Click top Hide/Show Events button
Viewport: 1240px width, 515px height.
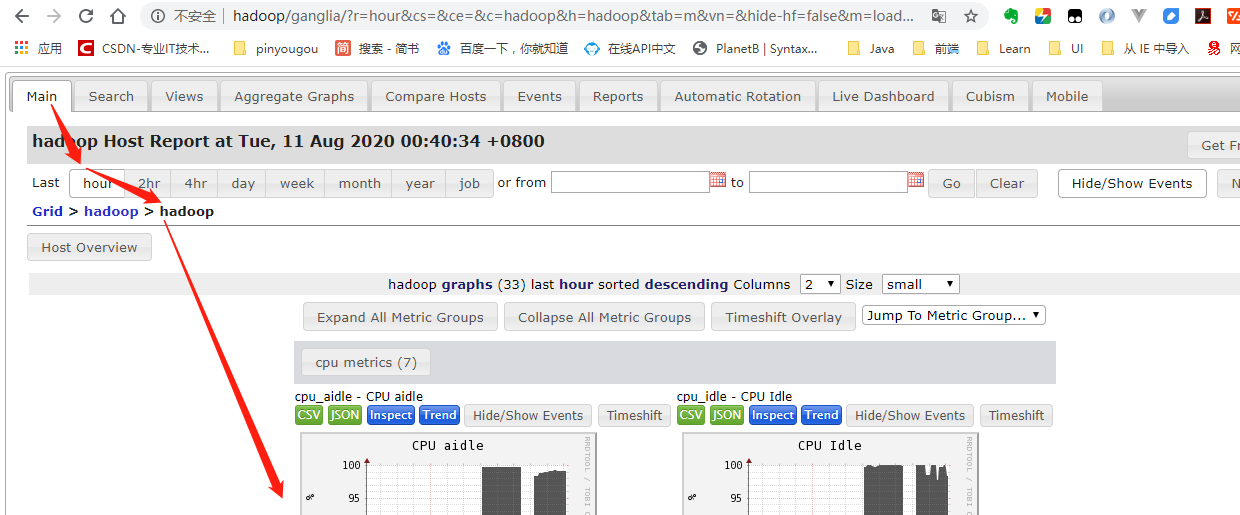point(1132,183)
